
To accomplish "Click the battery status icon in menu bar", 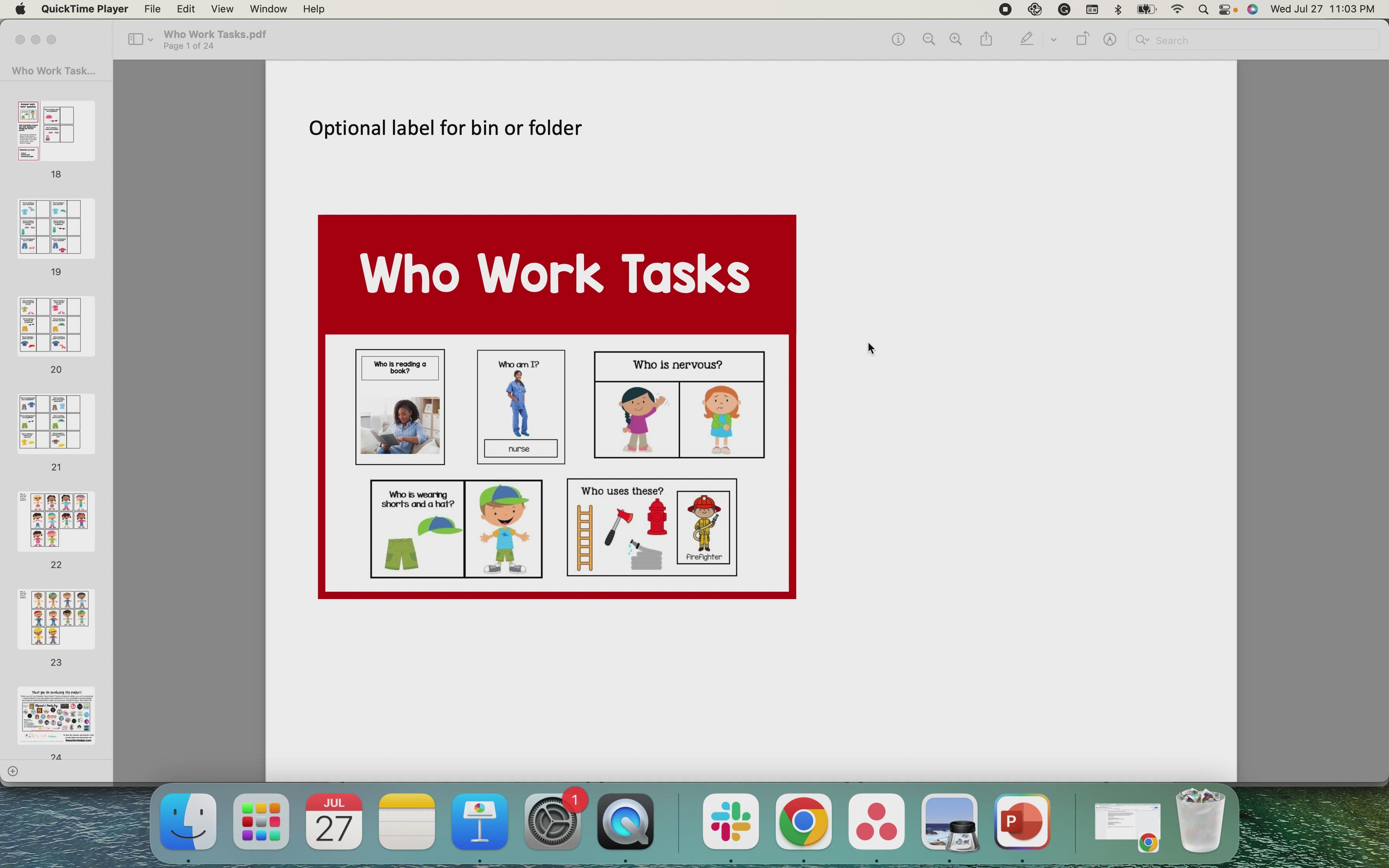I will click(x=1146, y=9).
